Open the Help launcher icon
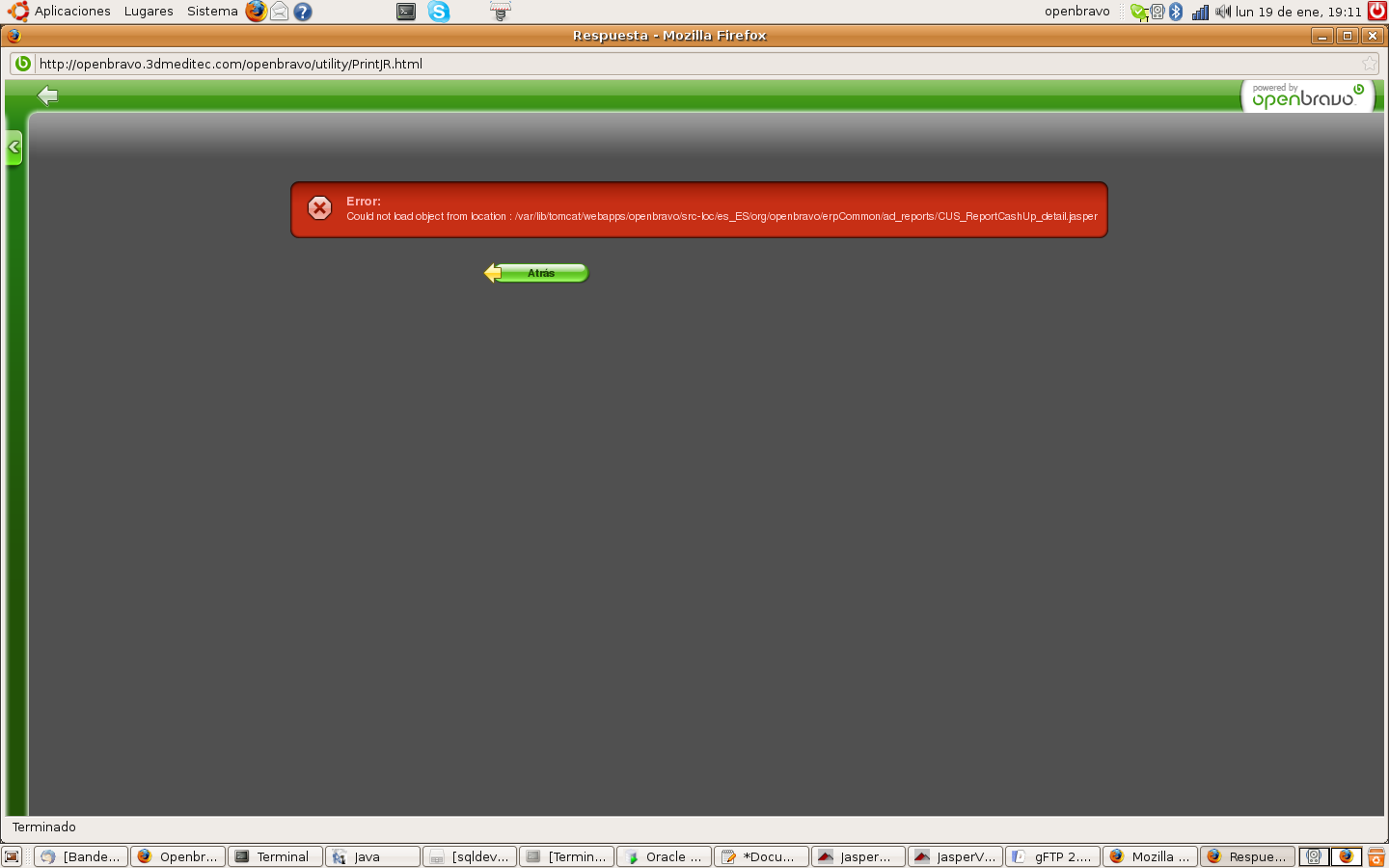Image resolution: width=1389 pixels, height=868 pixels. (x=303, y=12)
